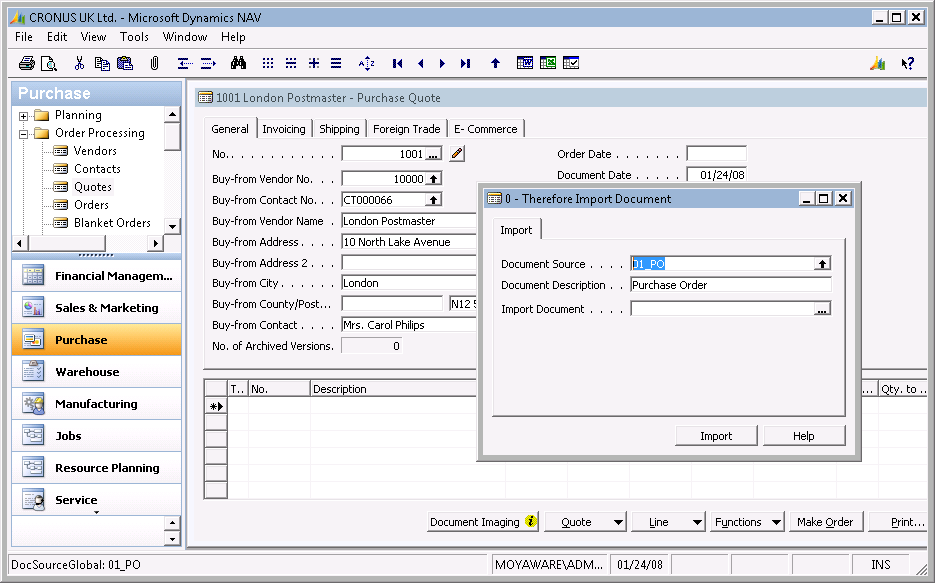The image size is (935, 583).
Task: Click the ellipsis assist button in No. field
Action: coord(434,154)
